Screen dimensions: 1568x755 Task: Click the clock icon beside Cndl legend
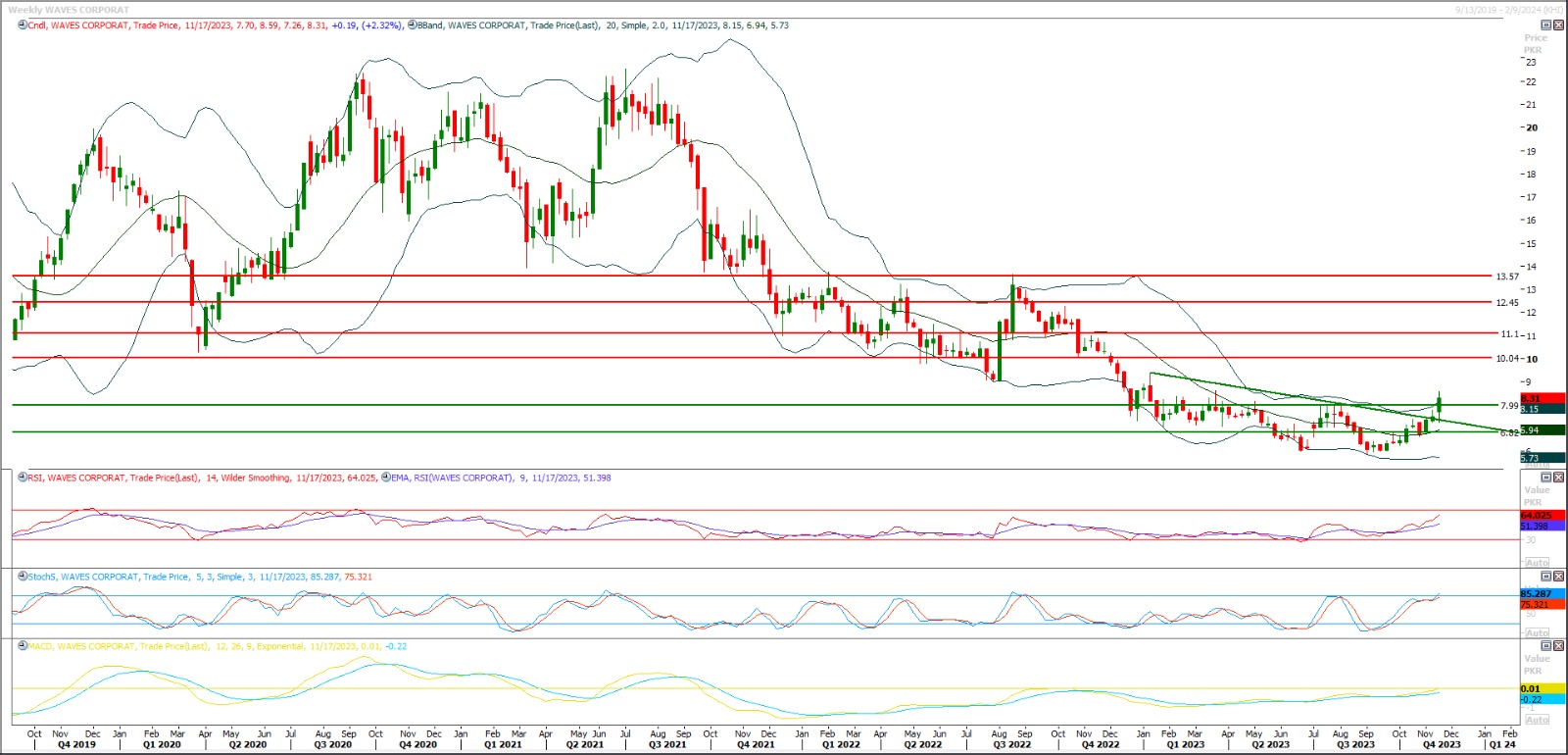[23, 25]
